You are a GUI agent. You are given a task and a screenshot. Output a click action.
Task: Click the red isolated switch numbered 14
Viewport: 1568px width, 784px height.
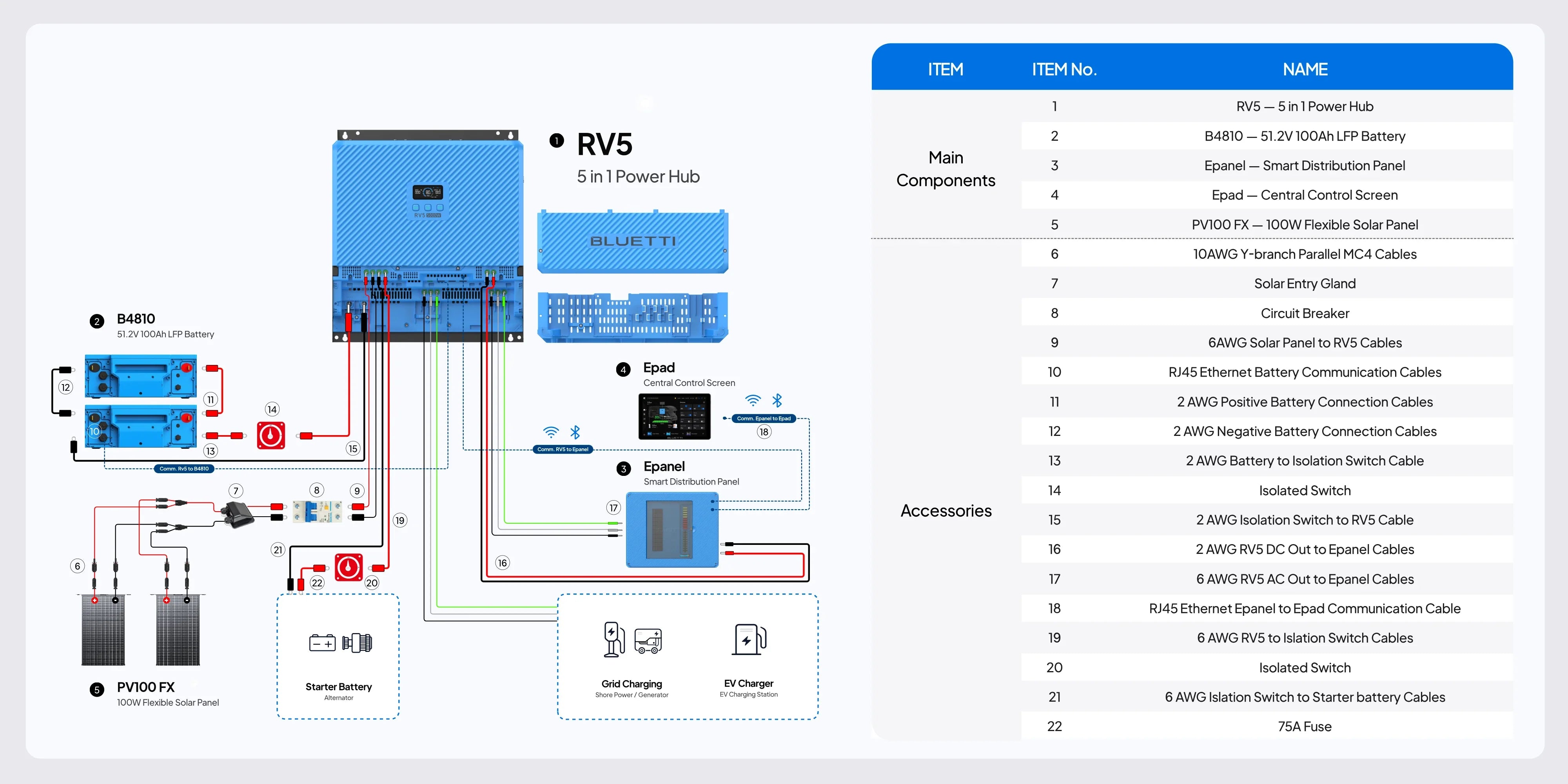coord(271,436)
